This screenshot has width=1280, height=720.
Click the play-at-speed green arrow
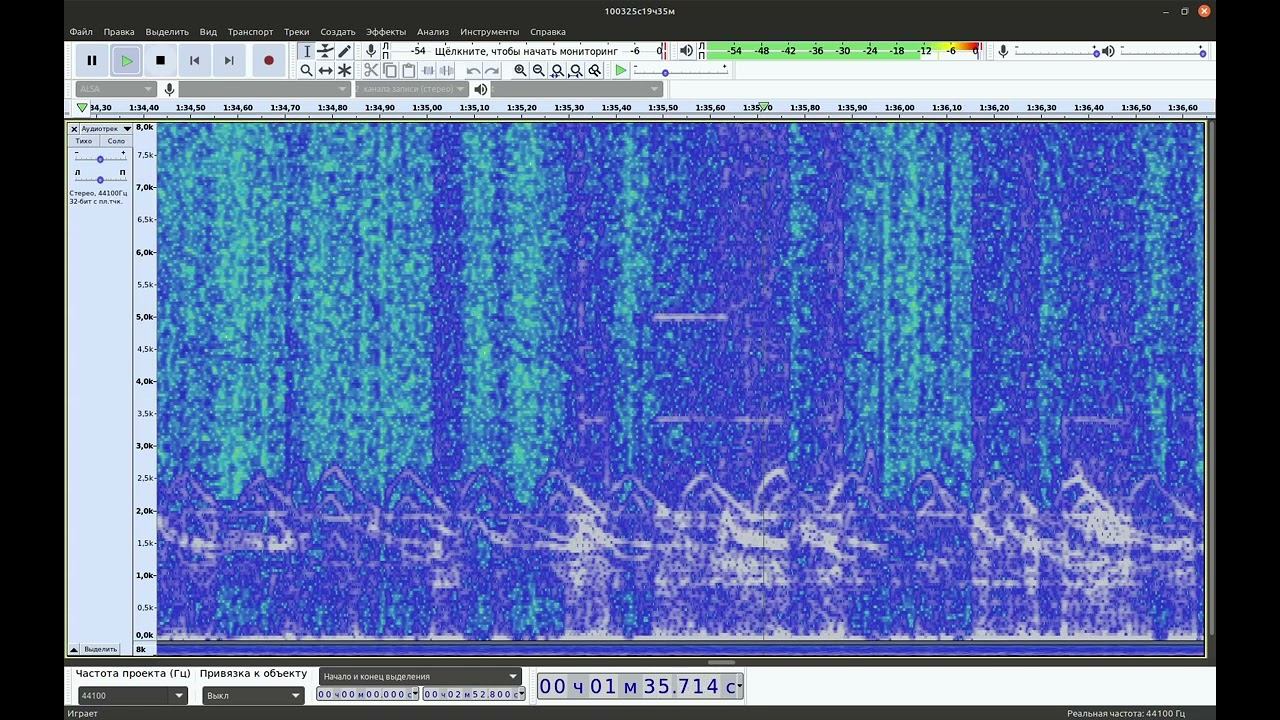click(621, 70)
